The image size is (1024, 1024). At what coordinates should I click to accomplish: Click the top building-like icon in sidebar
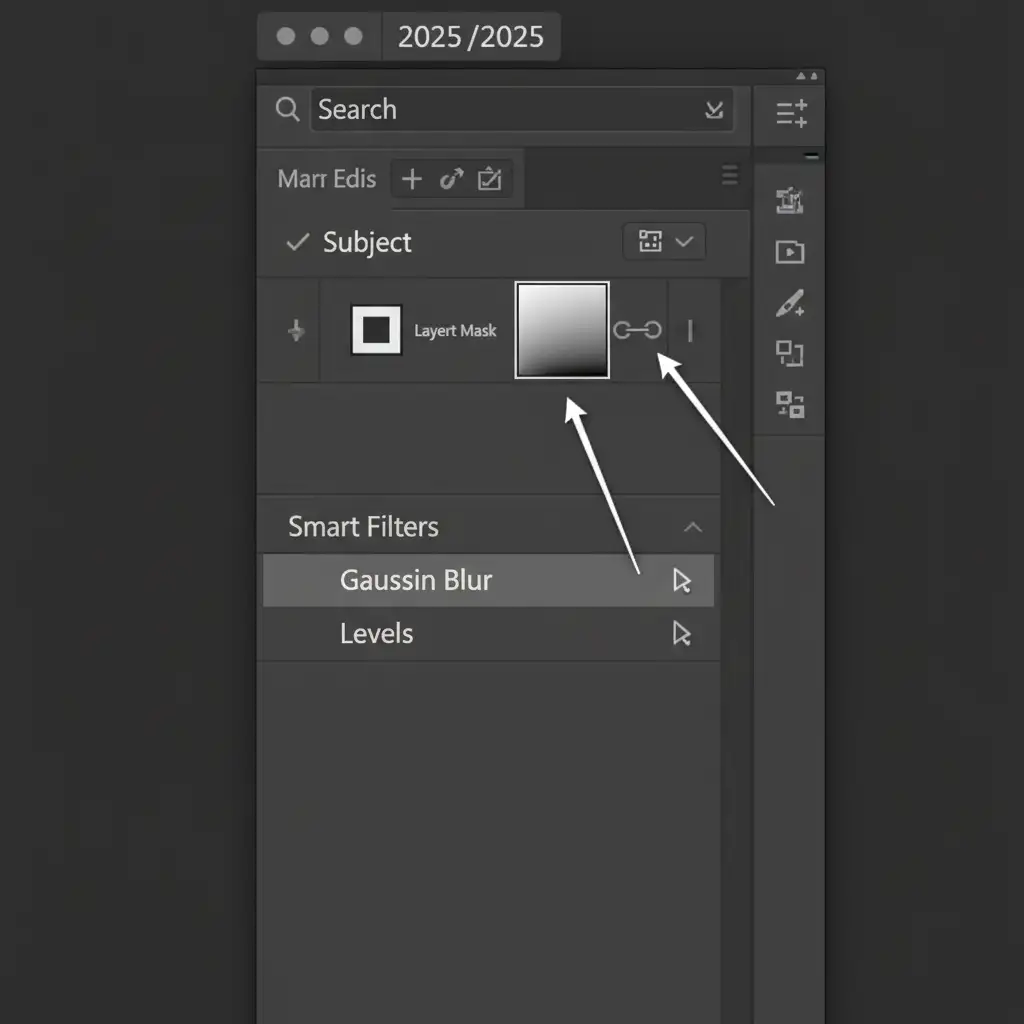(790, 201)
